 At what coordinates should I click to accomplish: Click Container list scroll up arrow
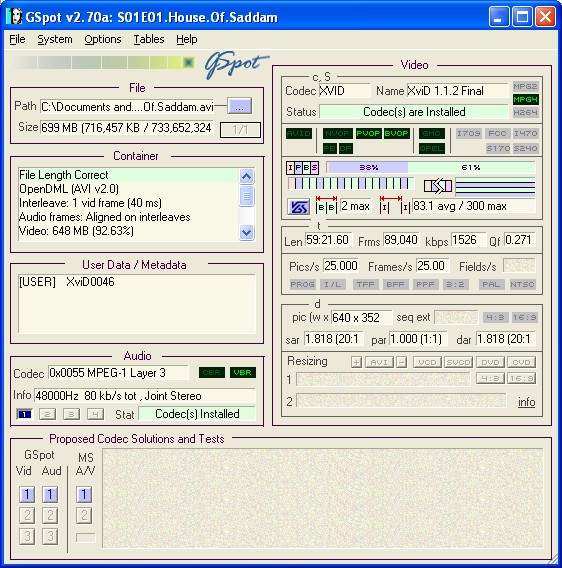coord(246,176)
